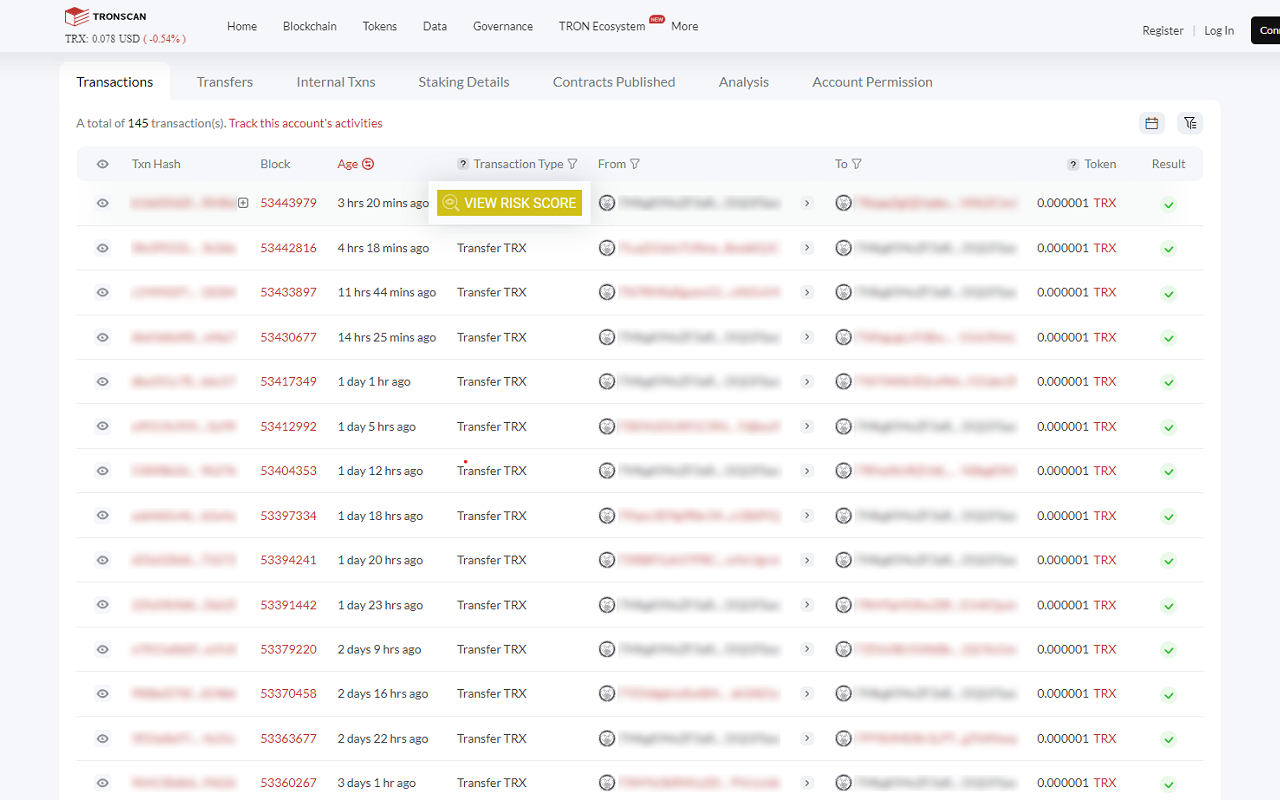This screenshot has width=1280, height=800.
Task: Open the Transaction Type column filter funnel
Action: [573, 164]
